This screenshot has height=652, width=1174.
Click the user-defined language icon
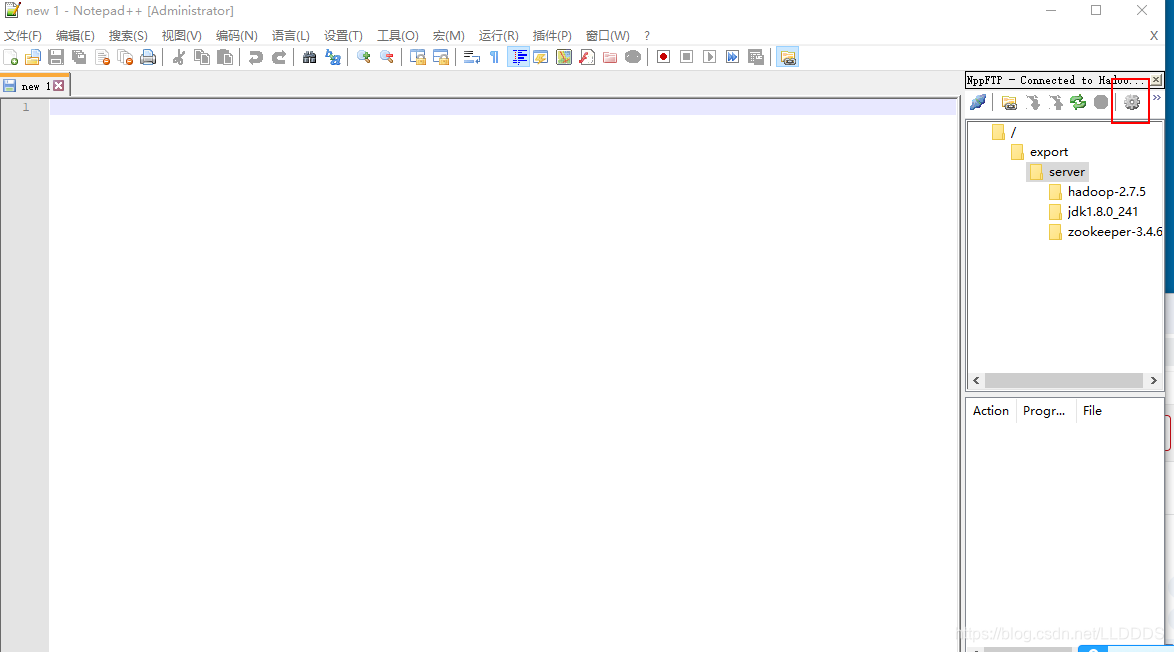[541, 57]
